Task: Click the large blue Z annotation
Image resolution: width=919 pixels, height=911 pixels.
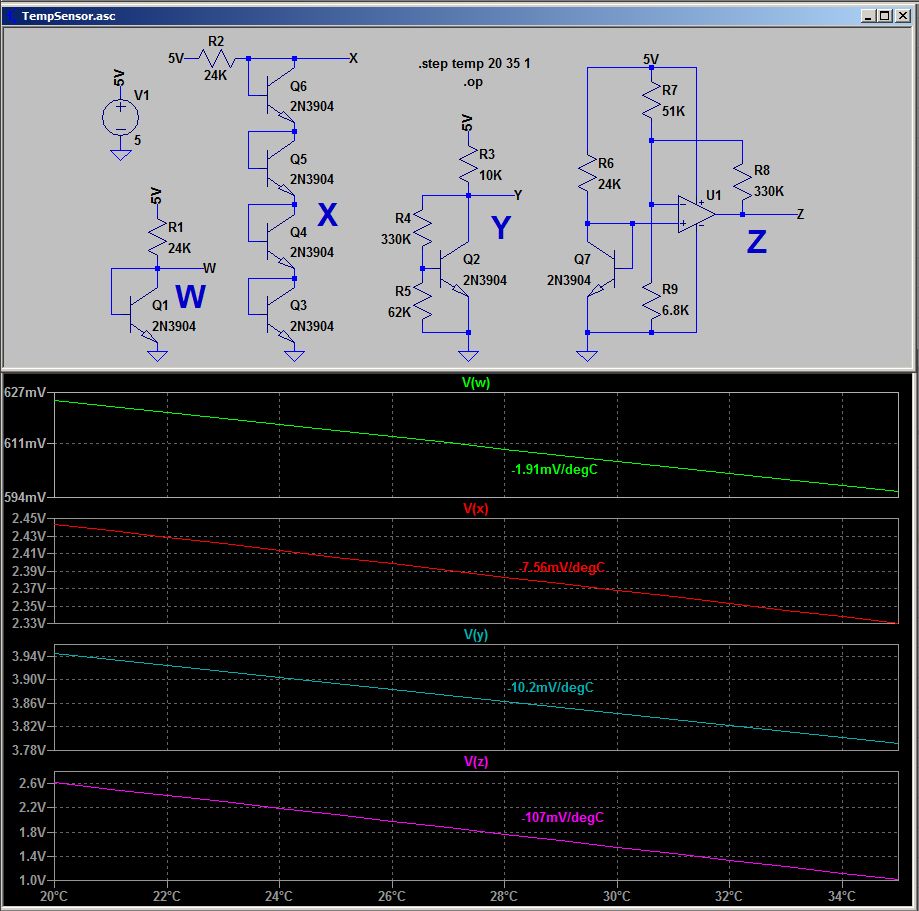Action: pos(757,241)
